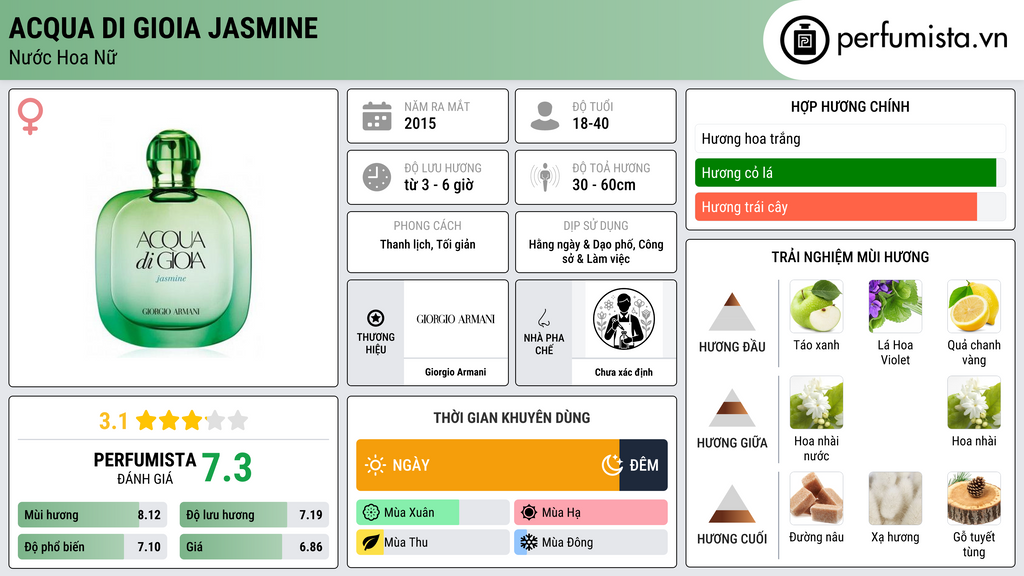Click the launch year value 2015
Viewport: 1024px width, 576px height.
(x=420, y=123)
